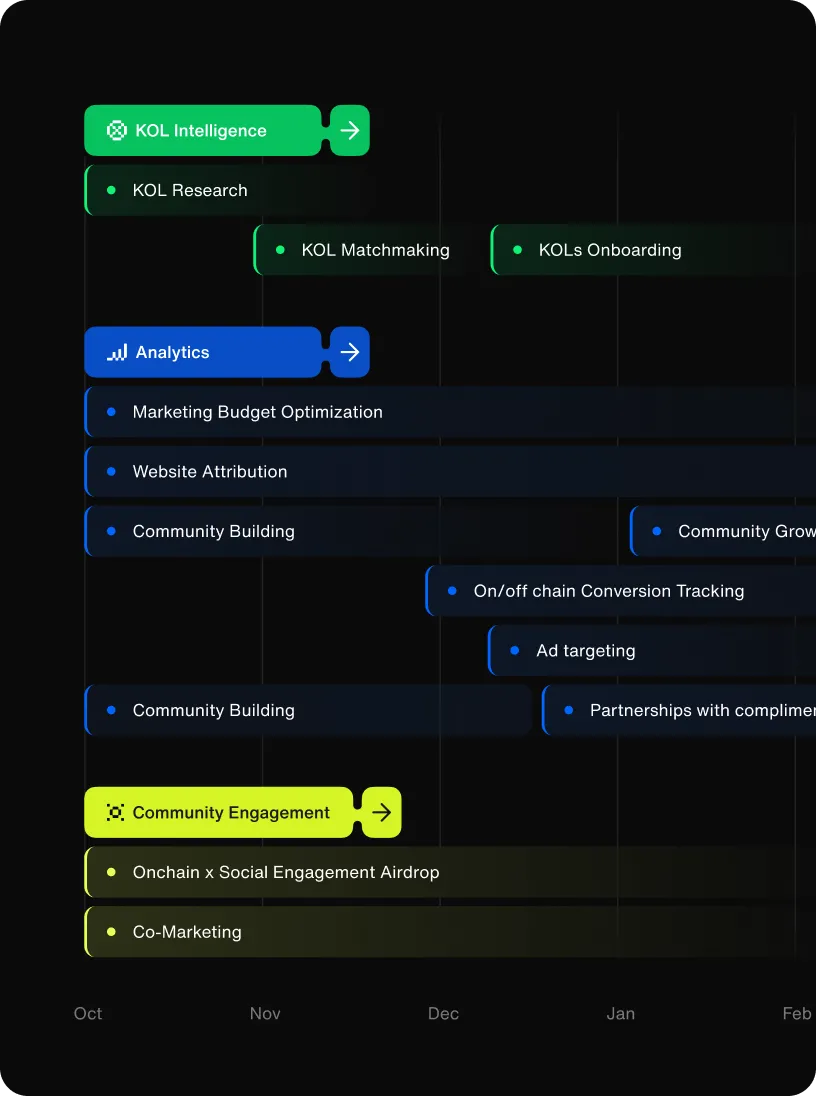Click the KOL Matchmaking task bar

pyautogui.click(x=360, y=250)
